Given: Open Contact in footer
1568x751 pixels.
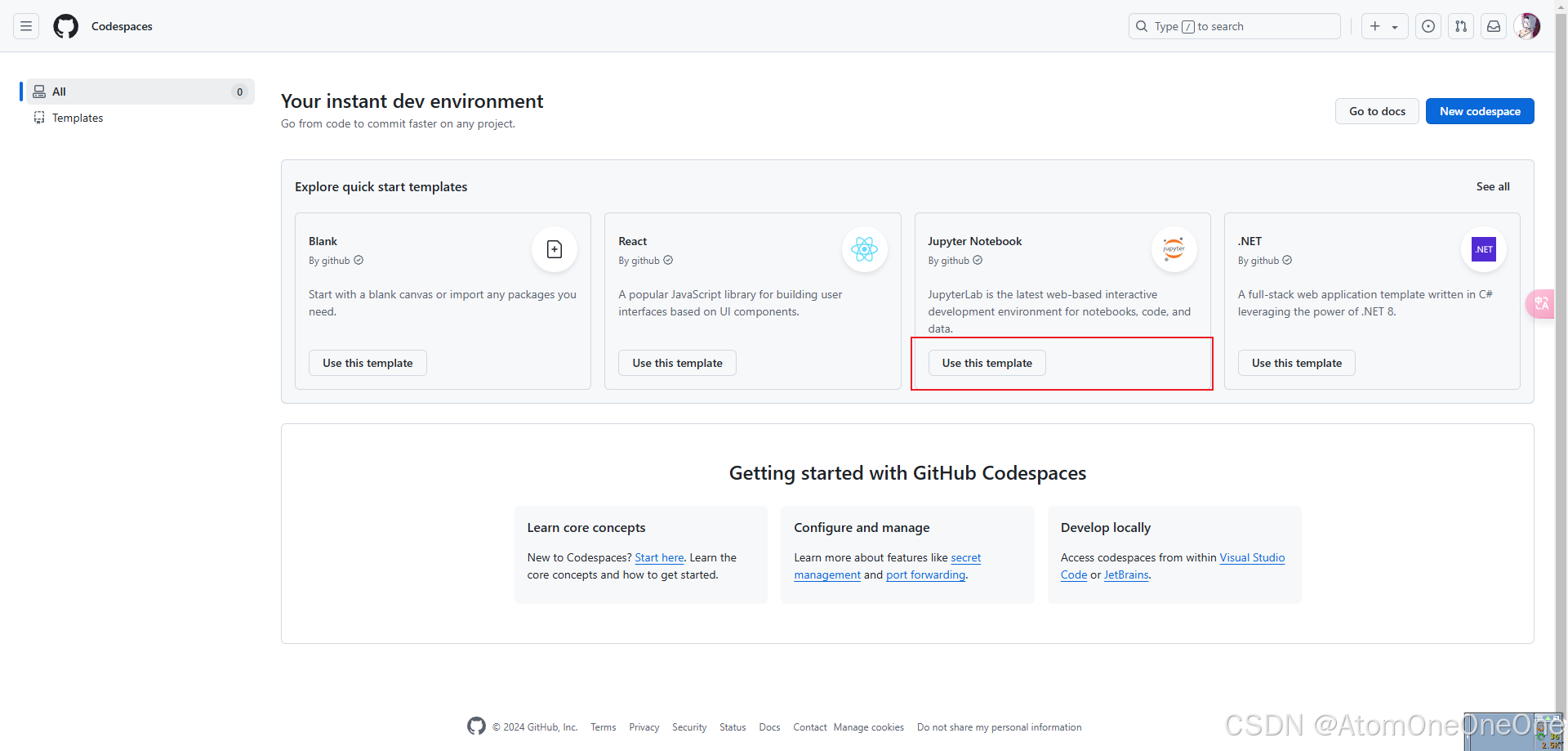Looking at the screenshot, I should point(810,727).
